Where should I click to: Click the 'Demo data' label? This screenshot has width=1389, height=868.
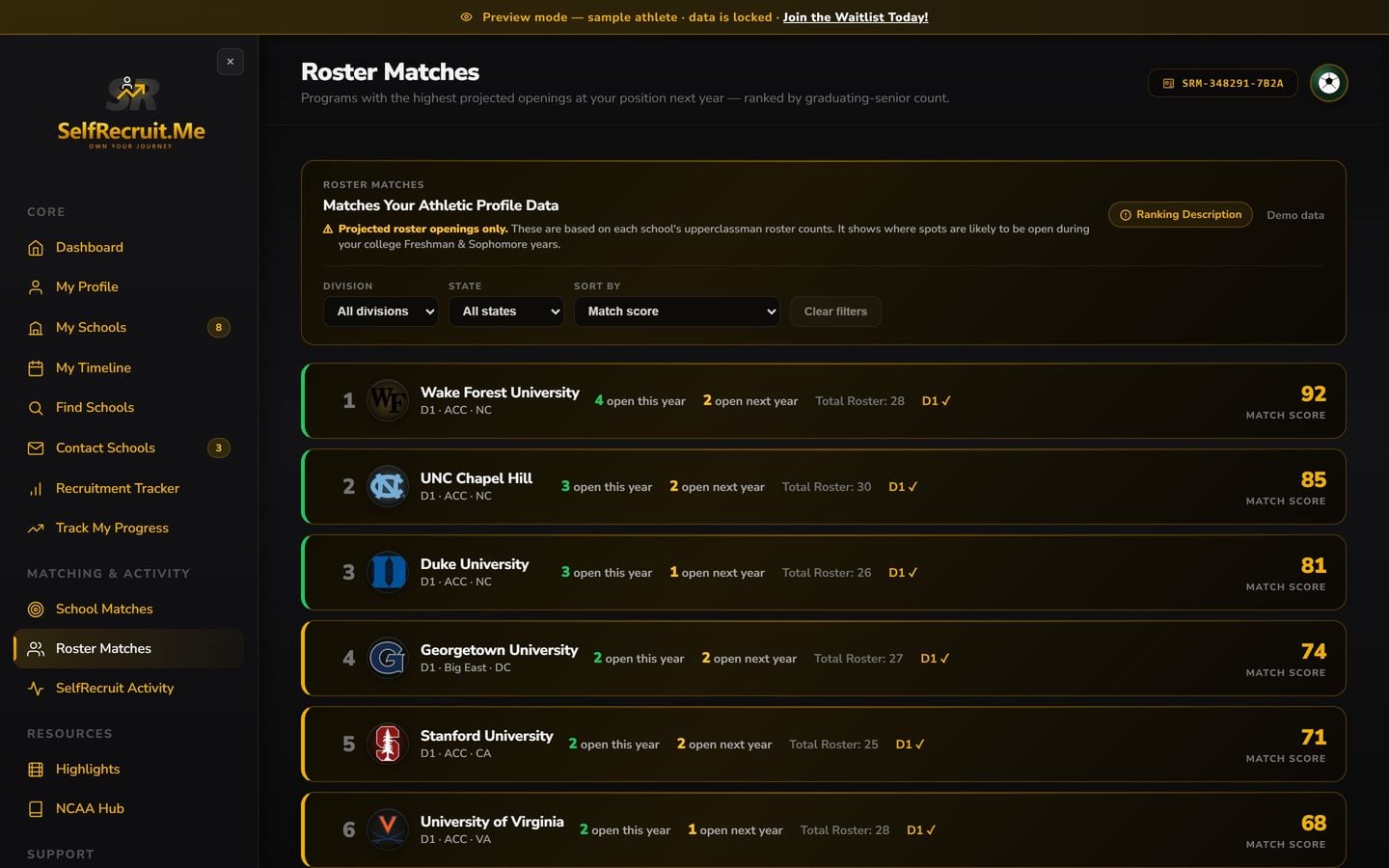pos(1295,215)
